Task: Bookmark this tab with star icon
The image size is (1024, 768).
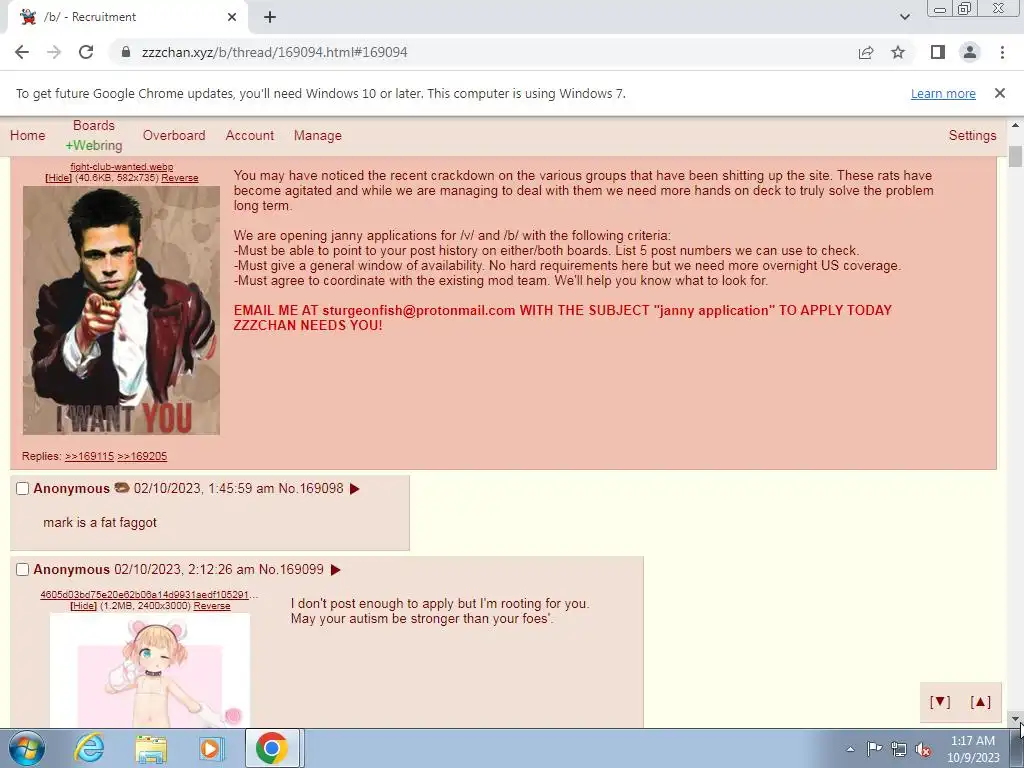Action: (898, 52)
